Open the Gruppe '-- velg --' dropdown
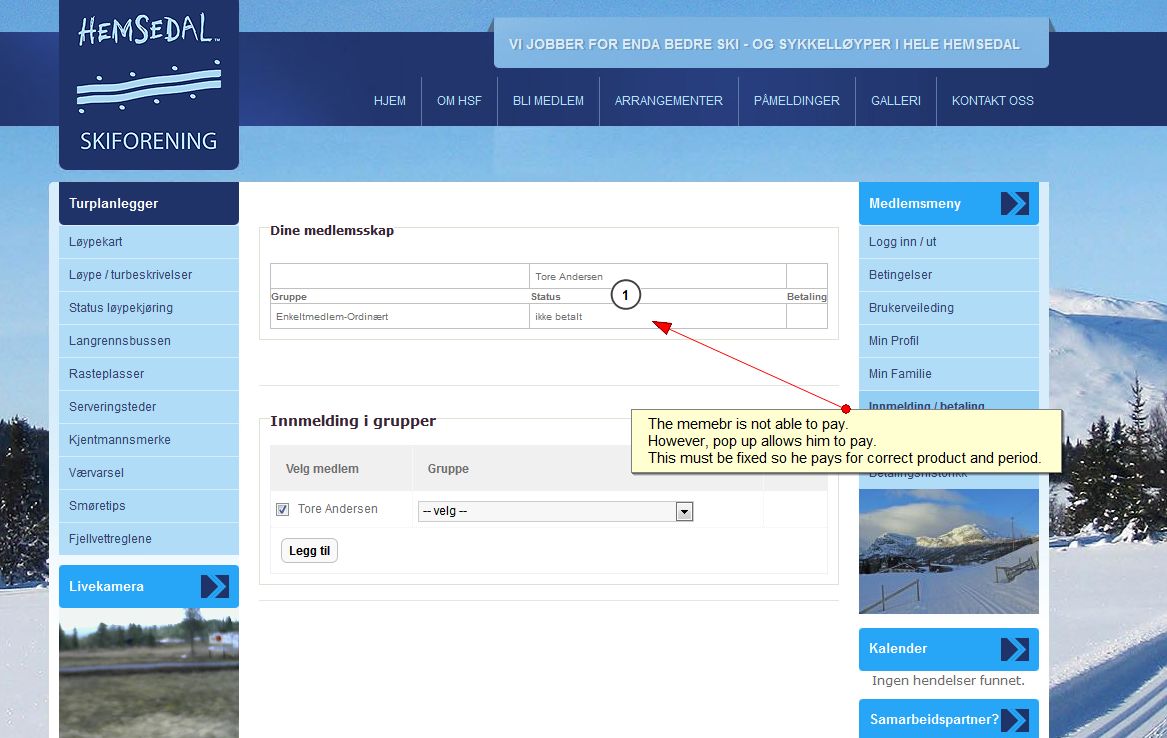Image resolution: width=1167 pixels, height=738 pixels. click(x=555, y=511)
